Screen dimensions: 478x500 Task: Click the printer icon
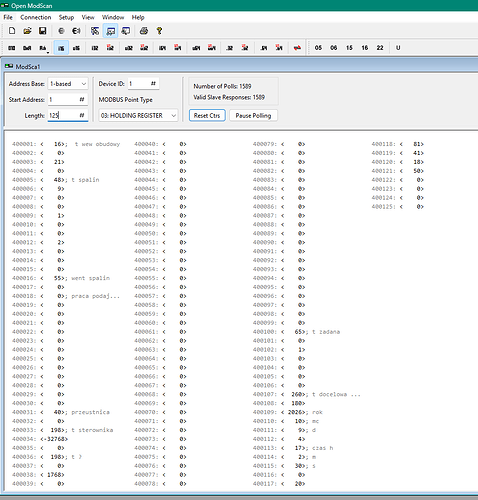point(144,31)
